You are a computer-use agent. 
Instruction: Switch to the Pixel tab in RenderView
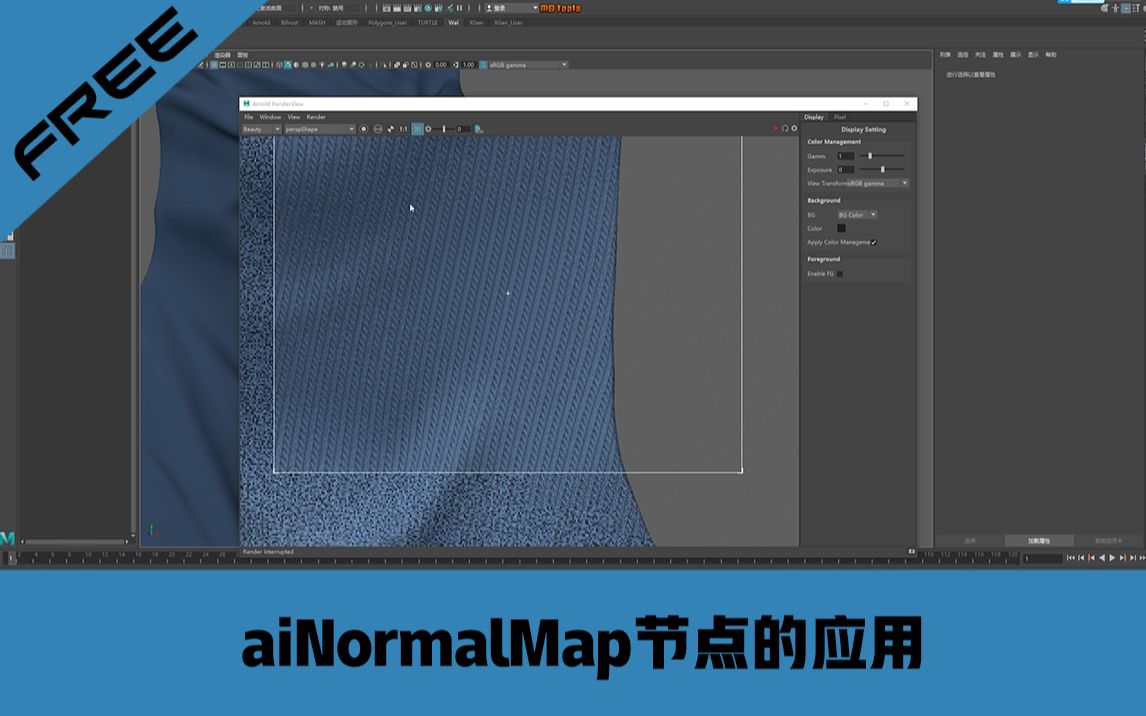coord(840,117)
